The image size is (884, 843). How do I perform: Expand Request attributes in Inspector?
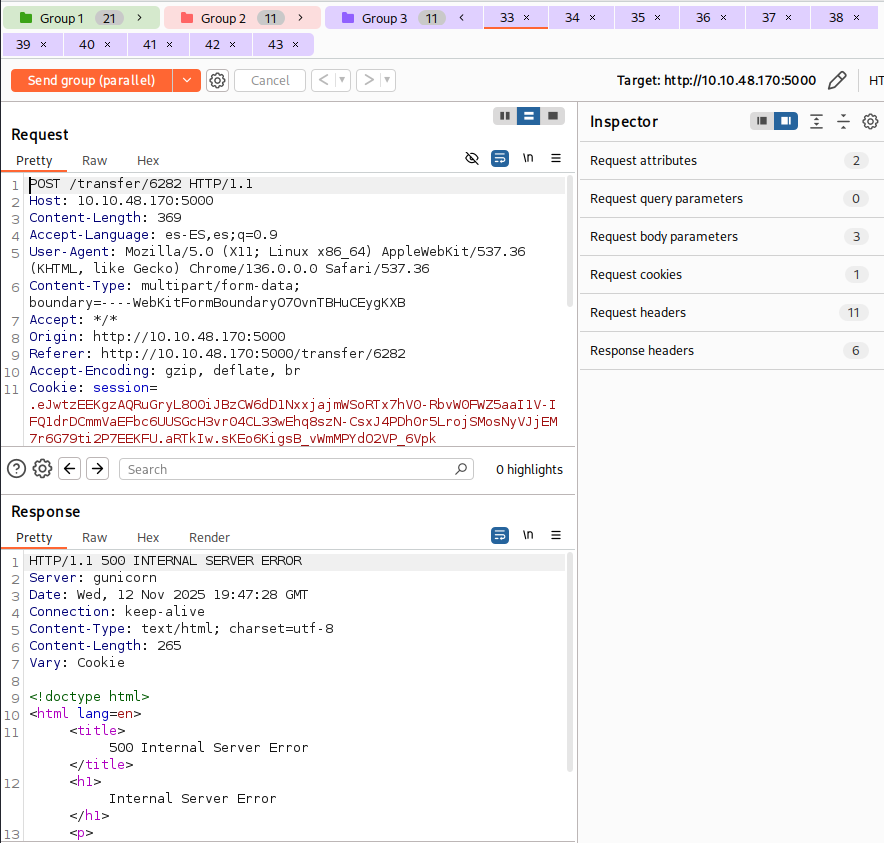tap(732, 161)
